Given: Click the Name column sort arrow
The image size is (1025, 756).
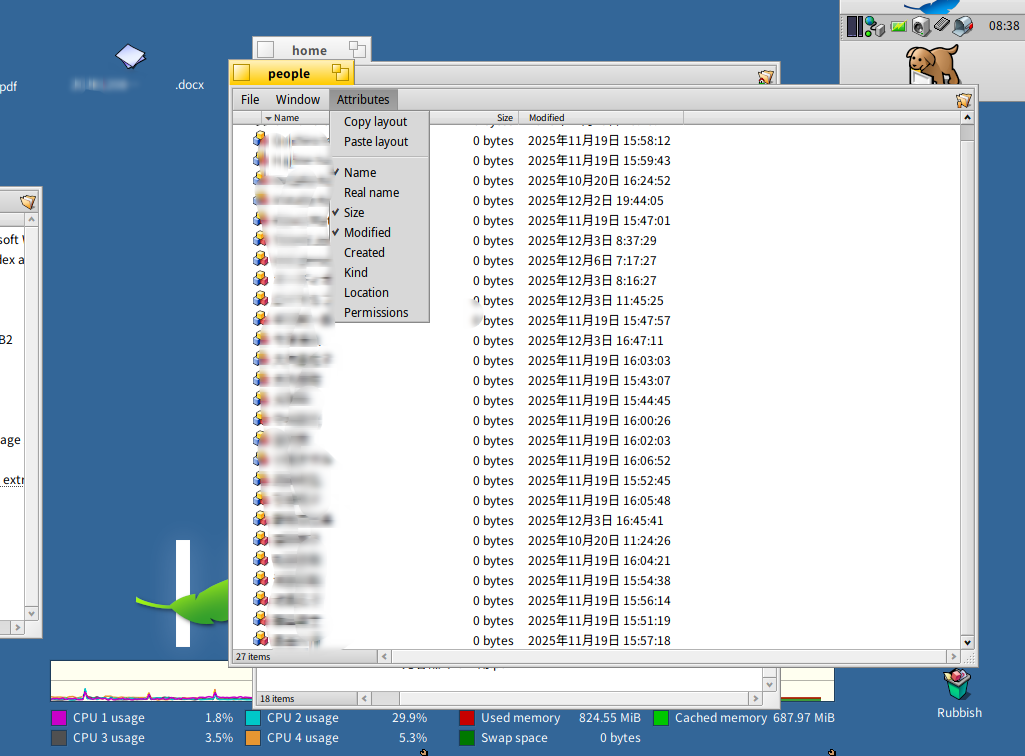Looking at the screenshot, I should click(268, 118).
